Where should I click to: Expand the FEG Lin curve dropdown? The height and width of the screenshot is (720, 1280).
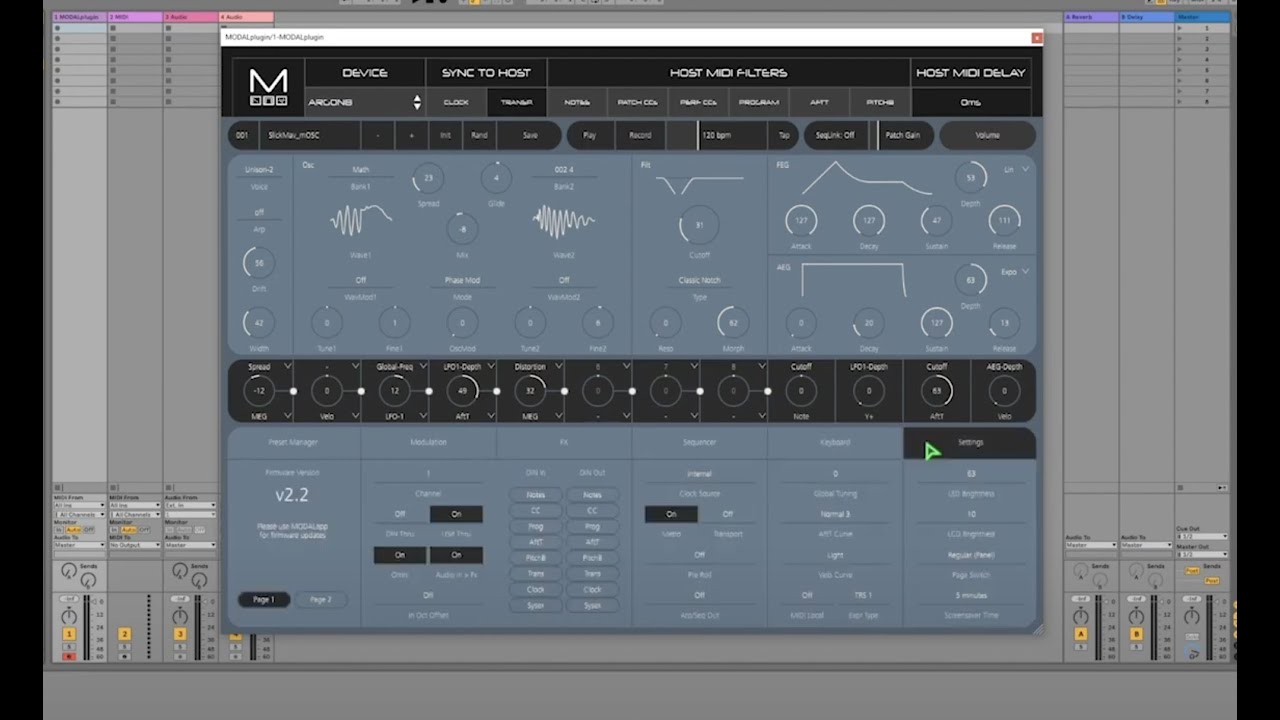click(1016, 170)
